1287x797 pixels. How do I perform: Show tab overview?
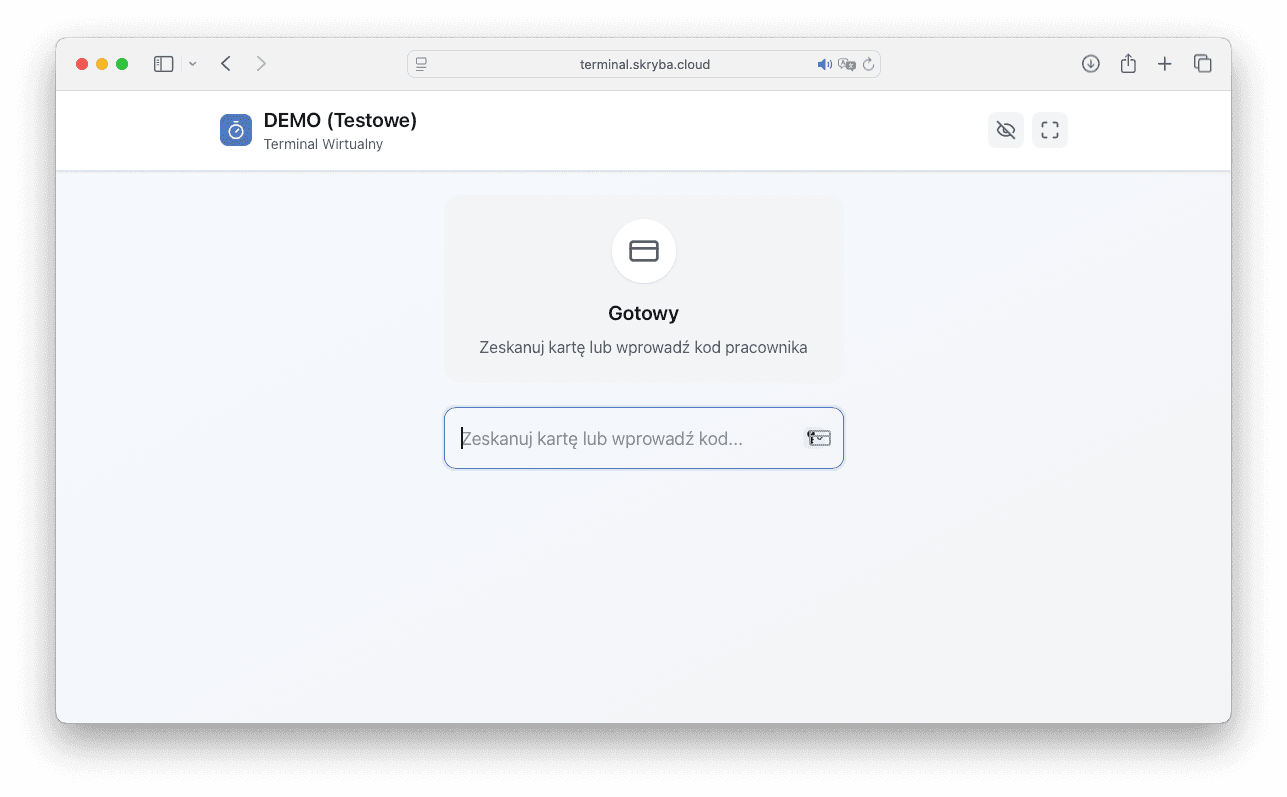coord(1203,64)
